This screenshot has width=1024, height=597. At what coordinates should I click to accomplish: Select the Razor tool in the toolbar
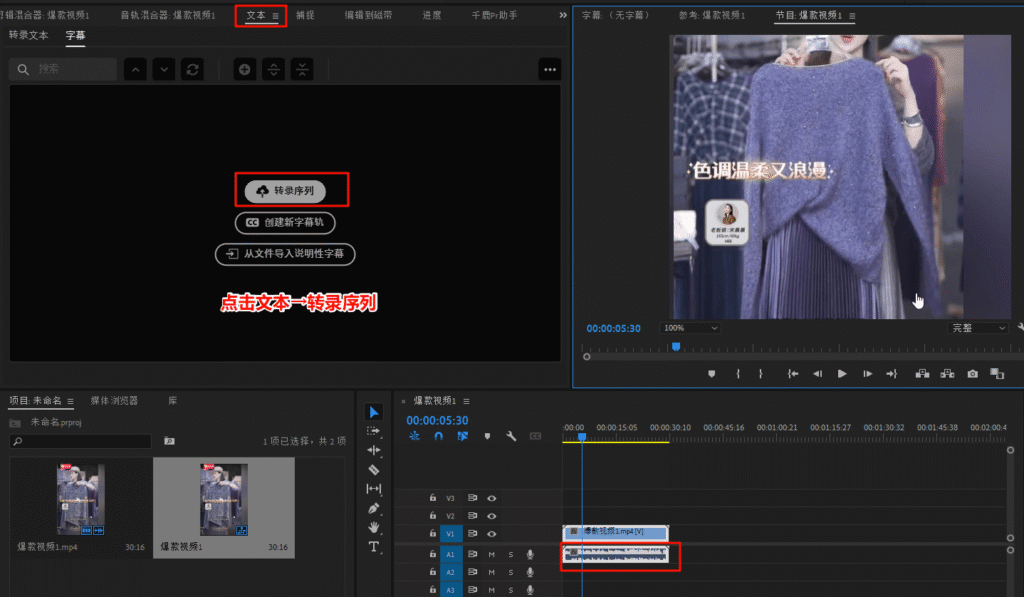point(374,469)
